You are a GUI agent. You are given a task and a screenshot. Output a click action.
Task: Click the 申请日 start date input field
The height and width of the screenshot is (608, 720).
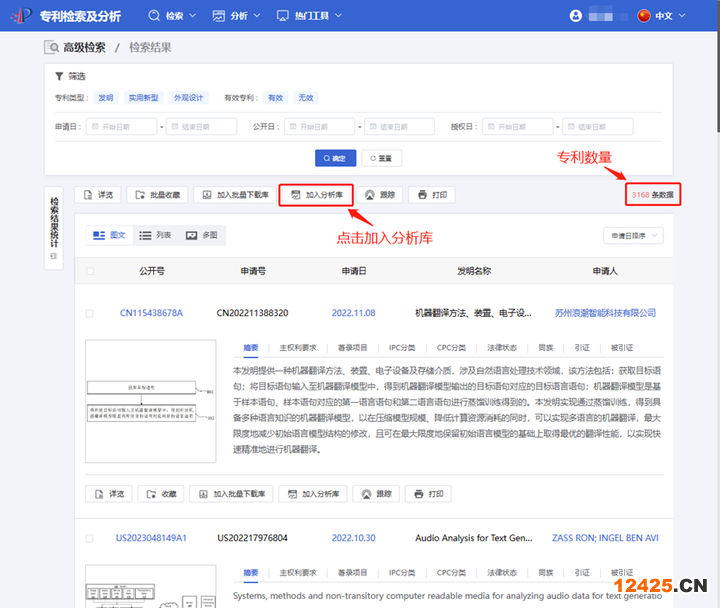(120, 127)
